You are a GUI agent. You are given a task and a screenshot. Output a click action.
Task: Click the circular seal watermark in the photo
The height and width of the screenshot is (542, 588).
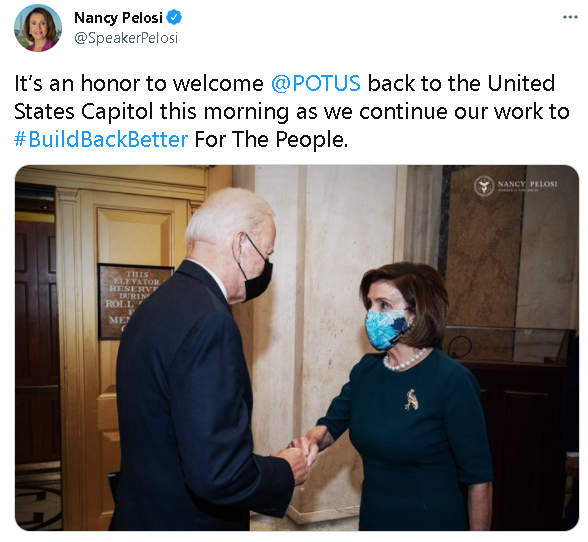coord(484,185)
